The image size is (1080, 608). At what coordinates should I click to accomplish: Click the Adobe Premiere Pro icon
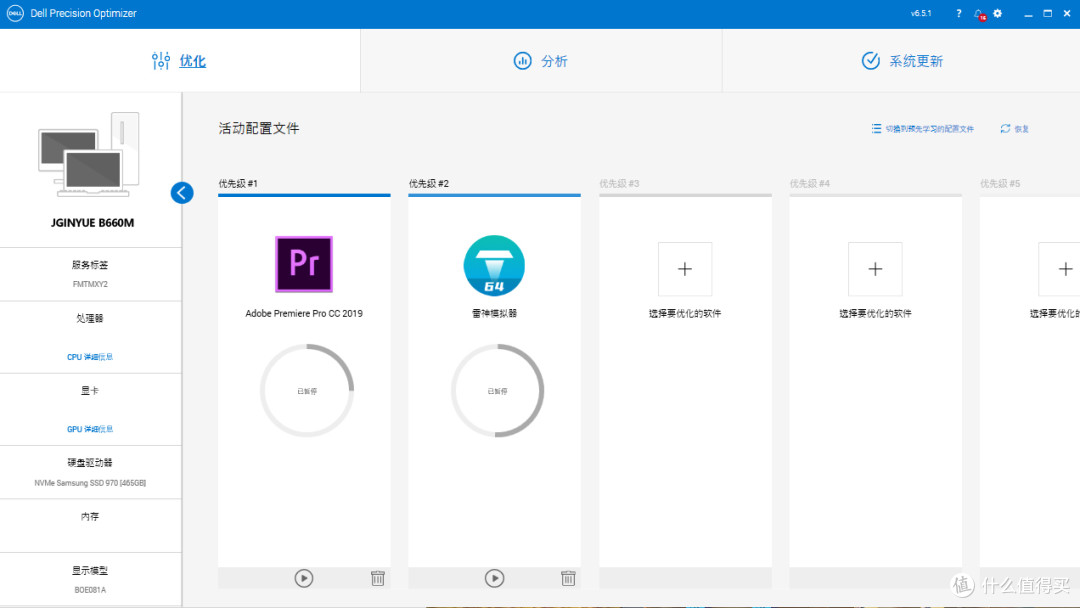(x=304, y=264)
